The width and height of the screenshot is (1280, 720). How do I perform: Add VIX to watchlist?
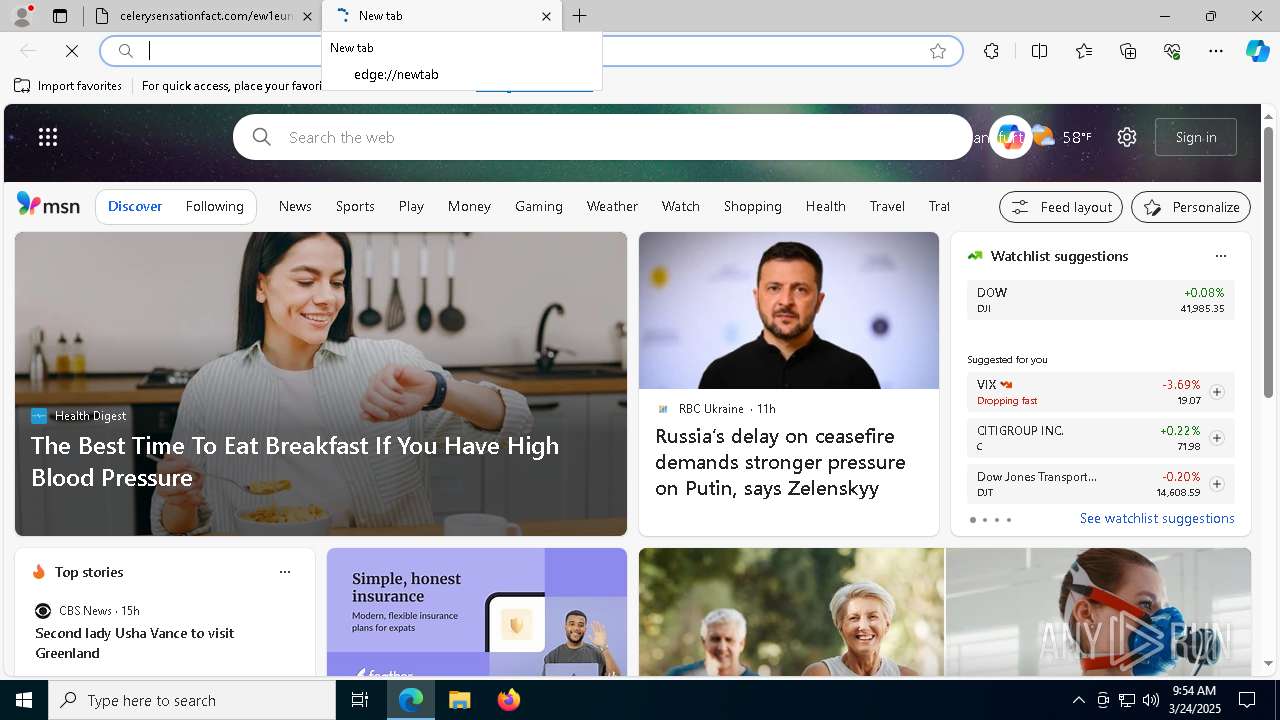(1217, 392)
